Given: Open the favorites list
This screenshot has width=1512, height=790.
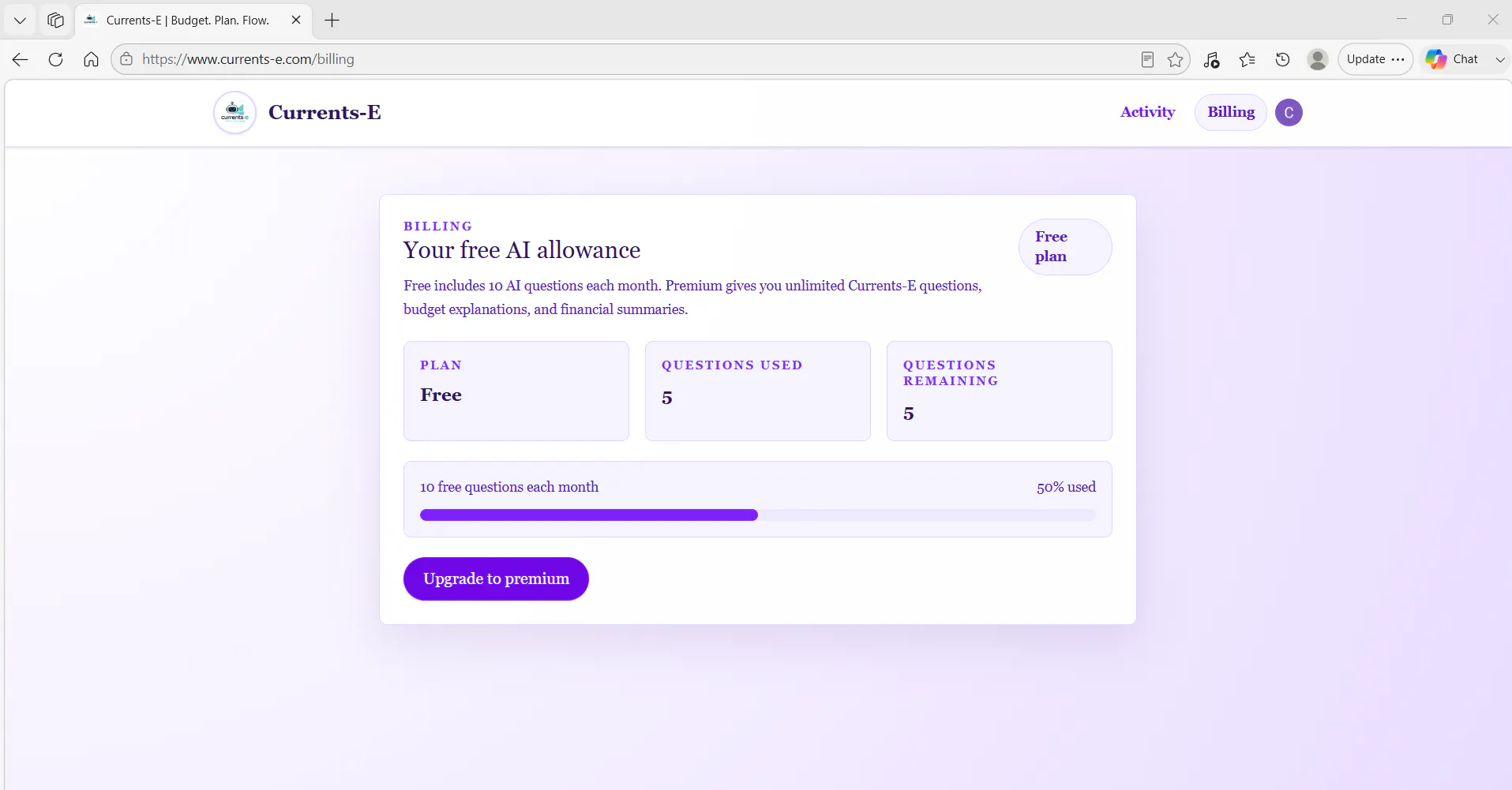Looking at the screenshot, I should coord(1247,59).
